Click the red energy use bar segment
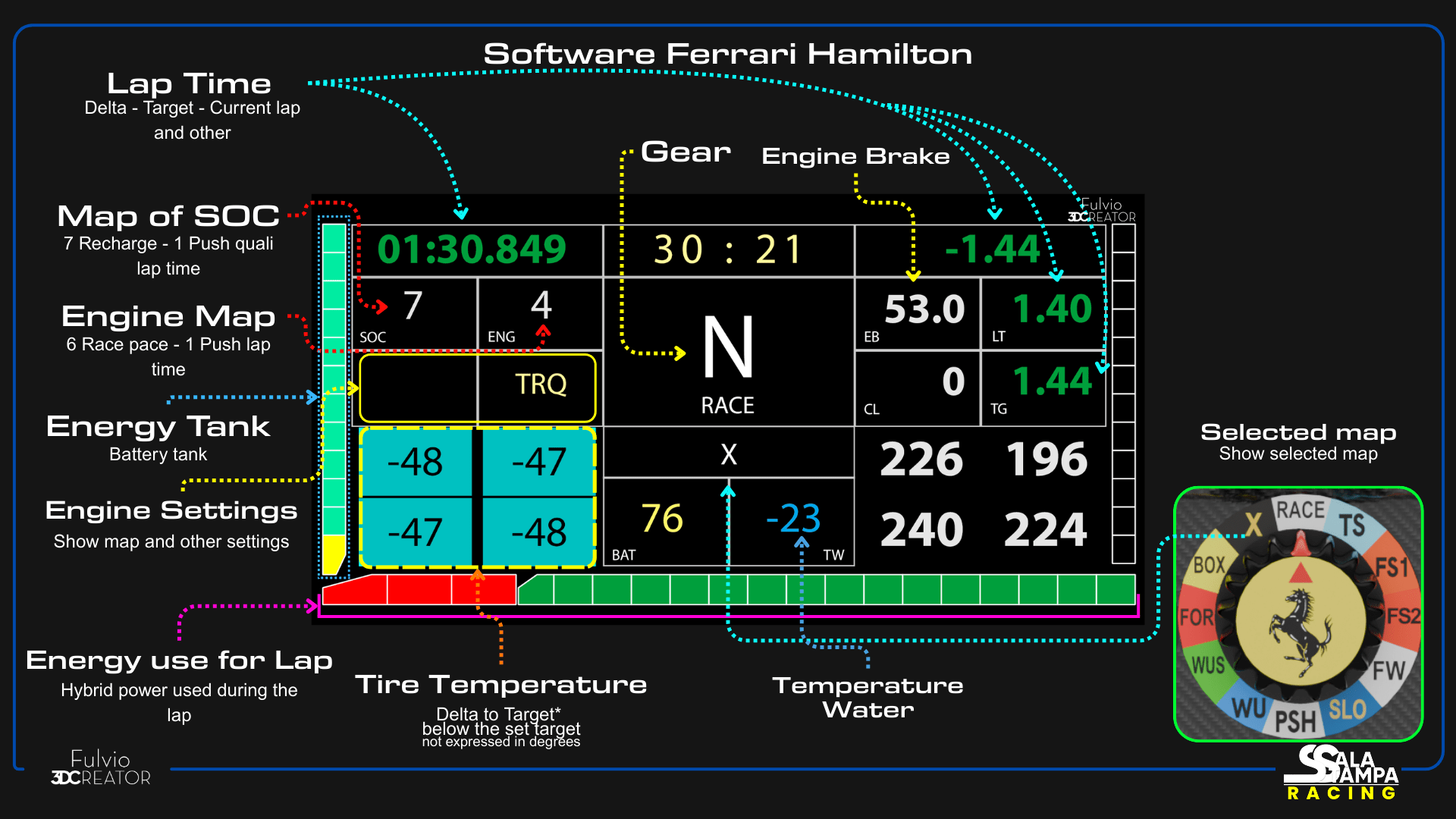Screen dimensions: 1456x819 [419, 589]
